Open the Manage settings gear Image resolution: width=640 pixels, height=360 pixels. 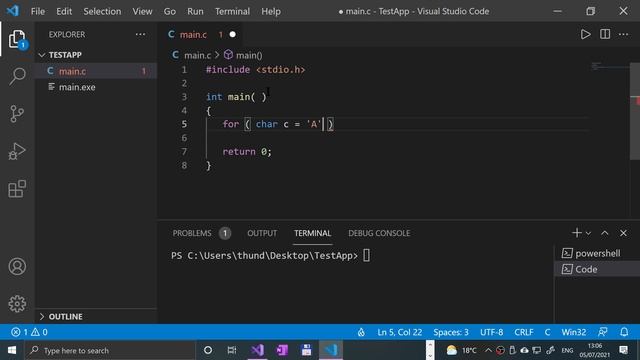pyautogui.click(x=17, y=304)
